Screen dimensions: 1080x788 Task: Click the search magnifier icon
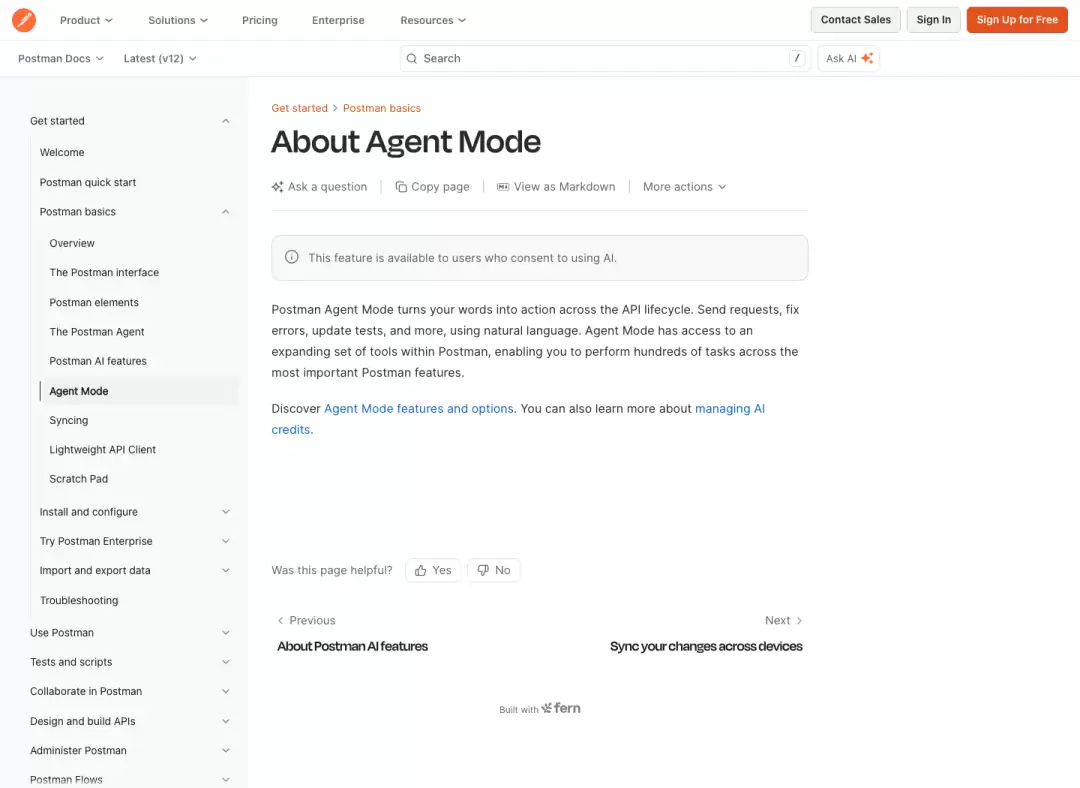pos(412,59)
